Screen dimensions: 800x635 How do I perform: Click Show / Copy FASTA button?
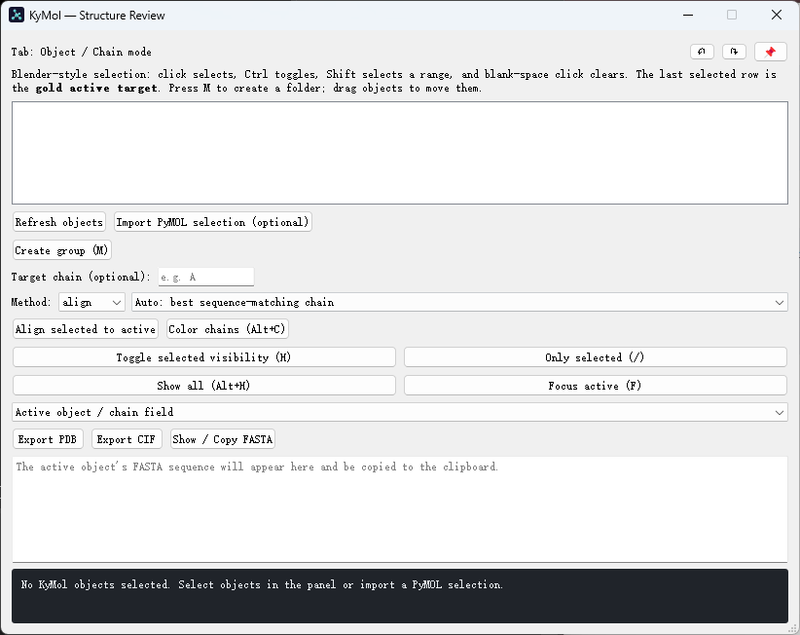coord(222,439)
